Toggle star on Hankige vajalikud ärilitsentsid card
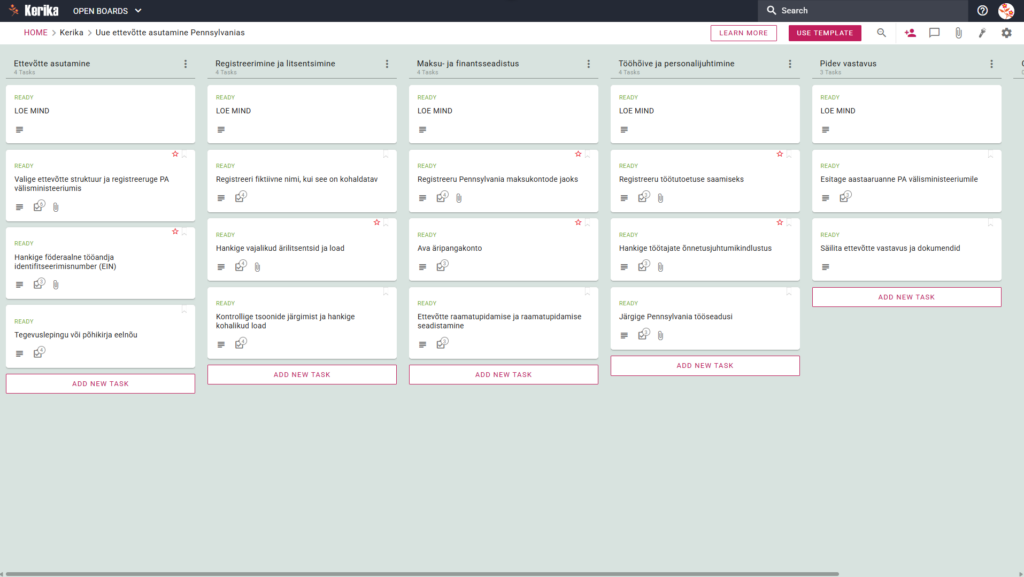 pyautogui.click(x=377, y=223)
